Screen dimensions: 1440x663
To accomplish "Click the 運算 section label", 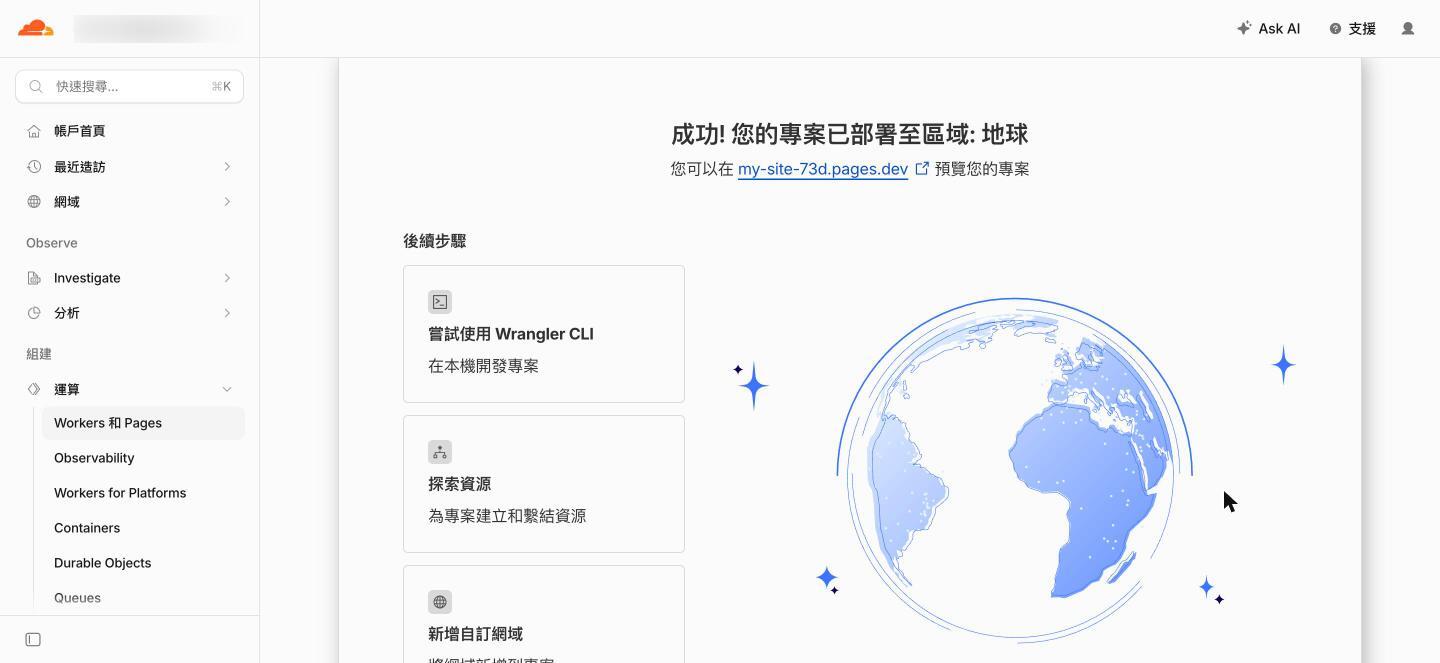I will 67,389.
